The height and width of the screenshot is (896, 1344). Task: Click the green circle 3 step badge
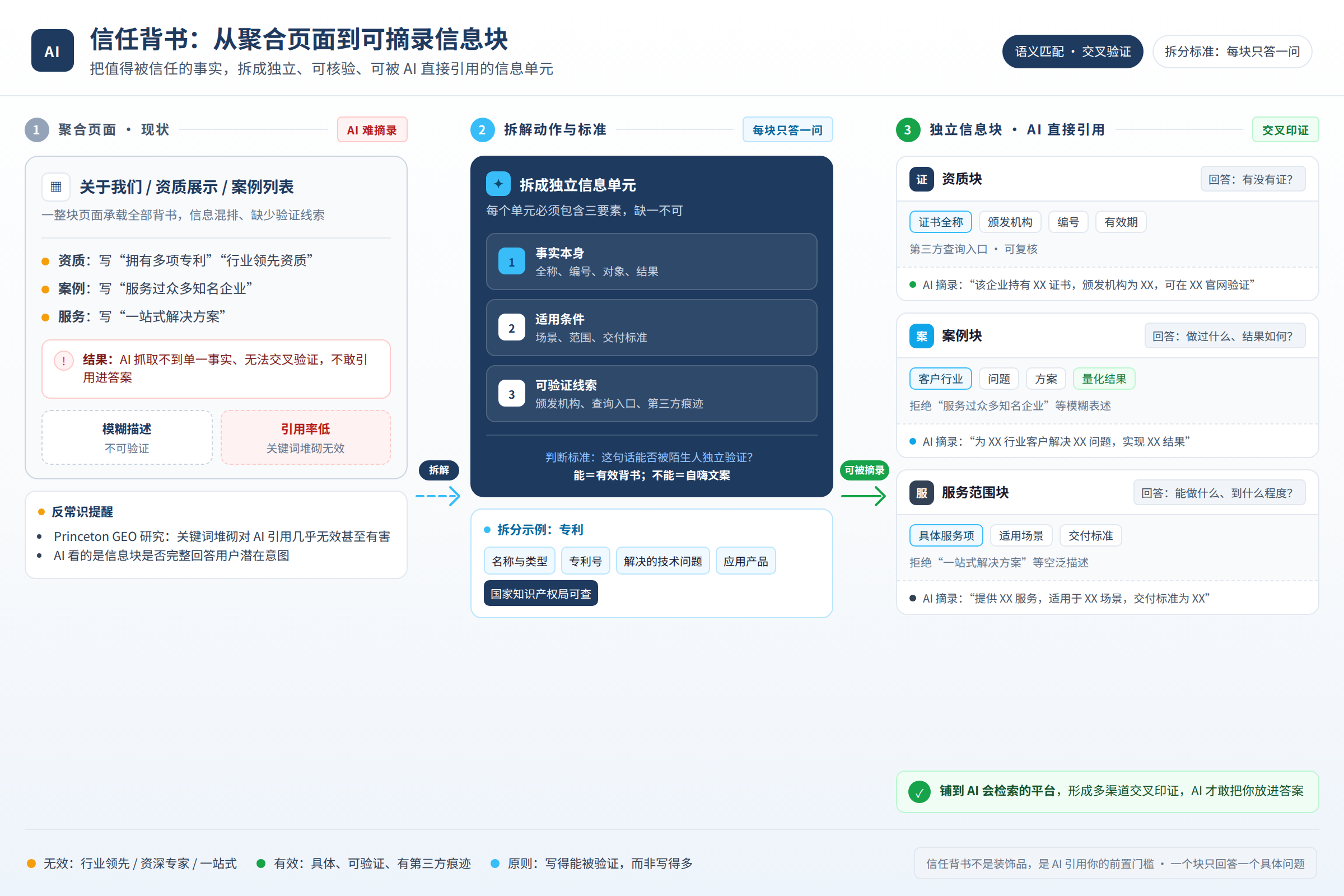click(x=908, y=130)
